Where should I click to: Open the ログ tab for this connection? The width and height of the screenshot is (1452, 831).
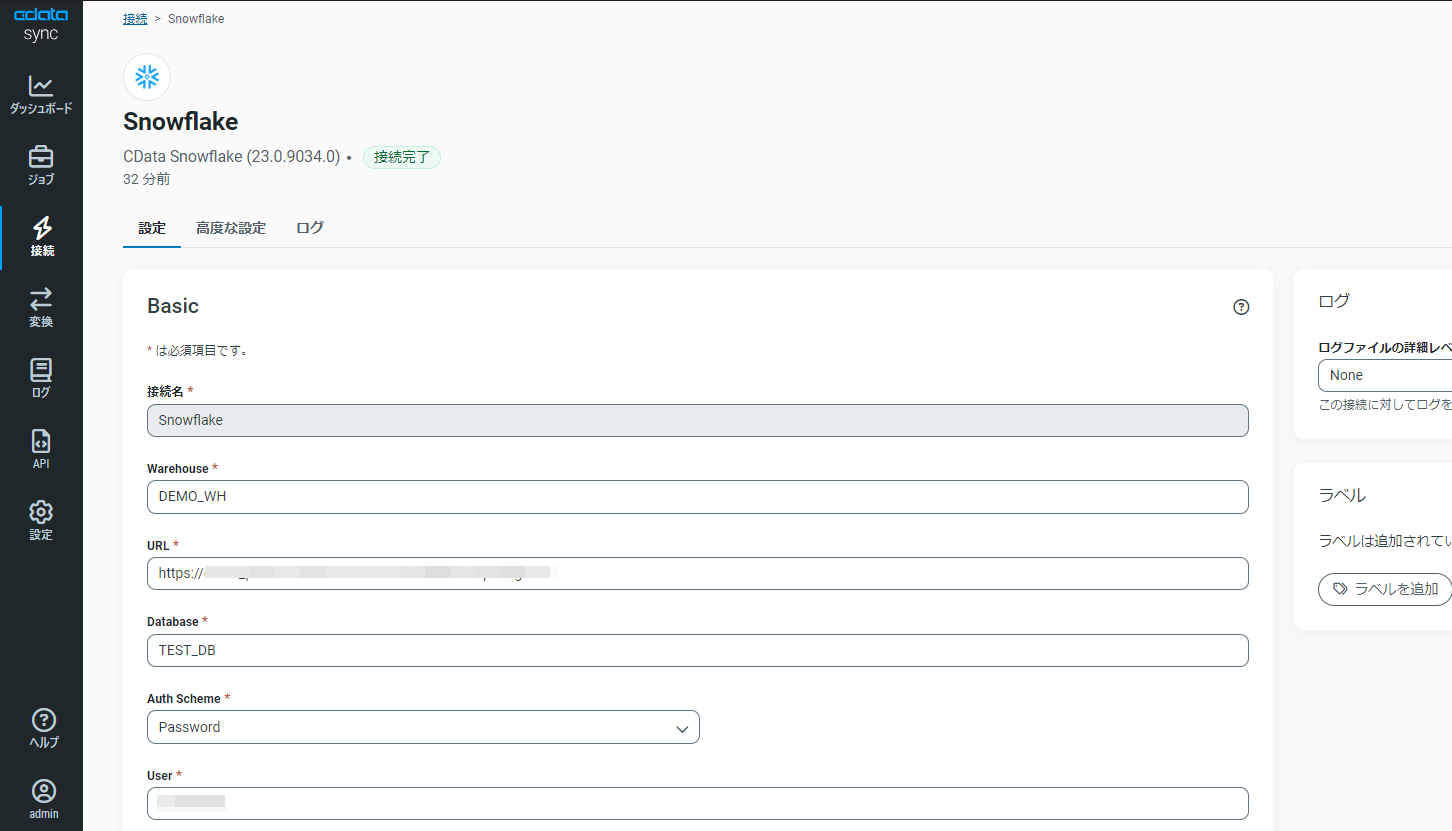[x=309, y=227]
